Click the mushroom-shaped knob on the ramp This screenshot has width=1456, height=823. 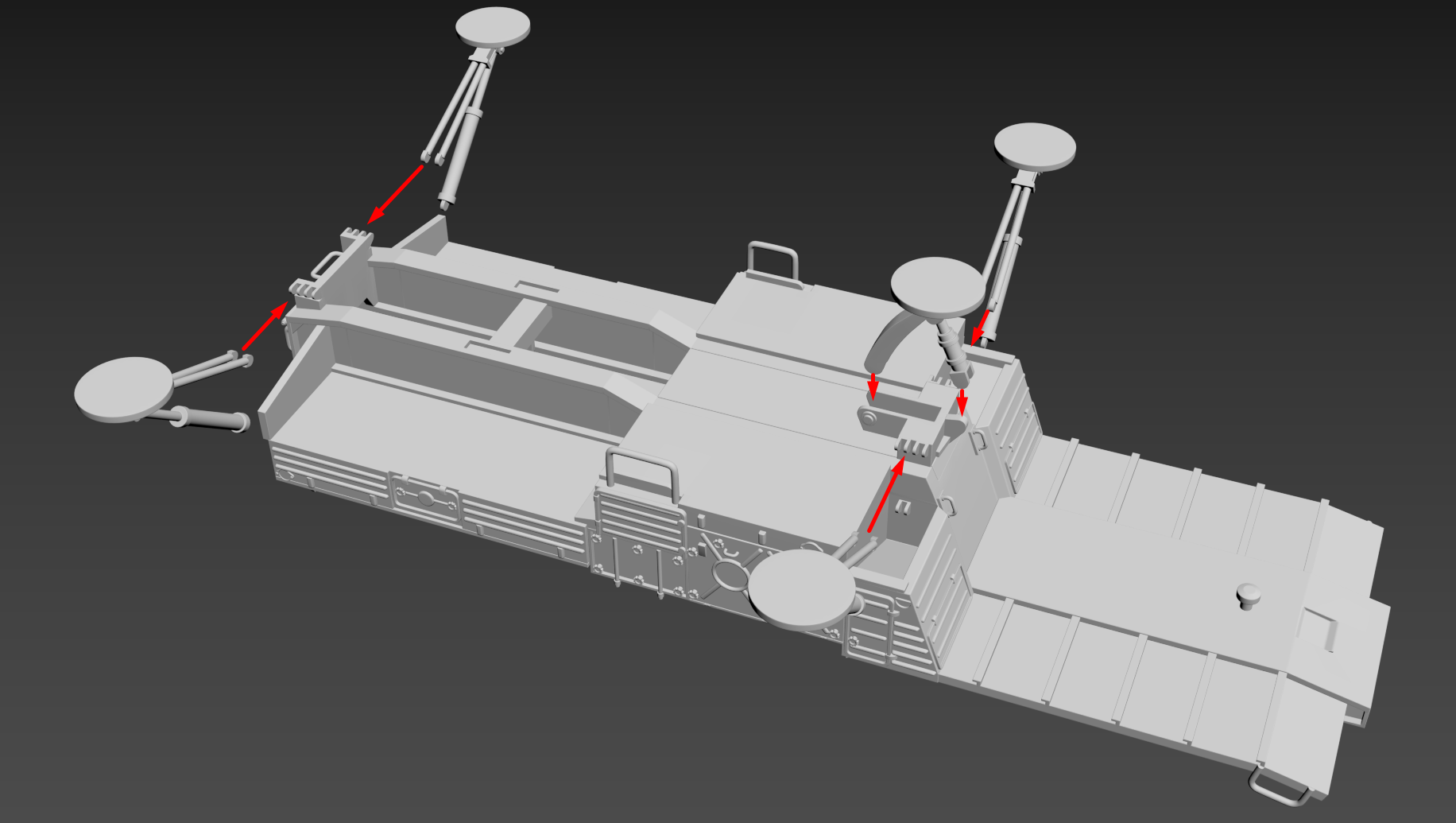(1248, 595)
